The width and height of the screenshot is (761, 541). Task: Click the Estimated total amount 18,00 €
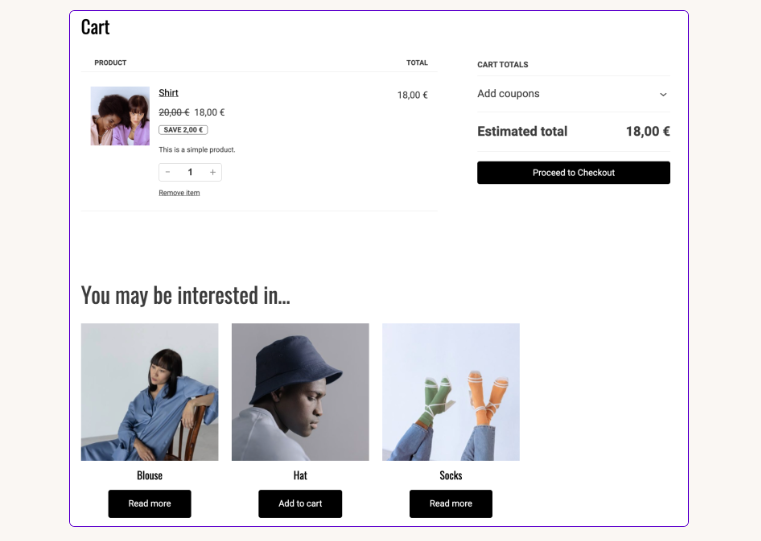pos(647,131)
